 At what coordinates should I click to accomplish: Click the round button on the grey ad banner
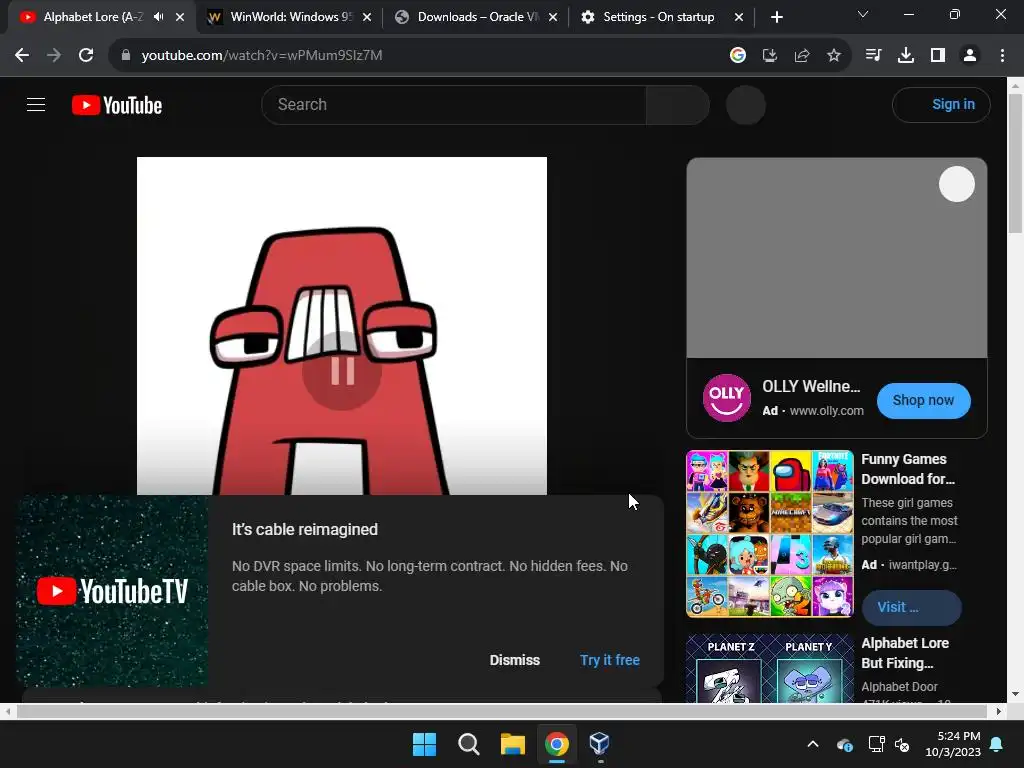pos(957,184)
